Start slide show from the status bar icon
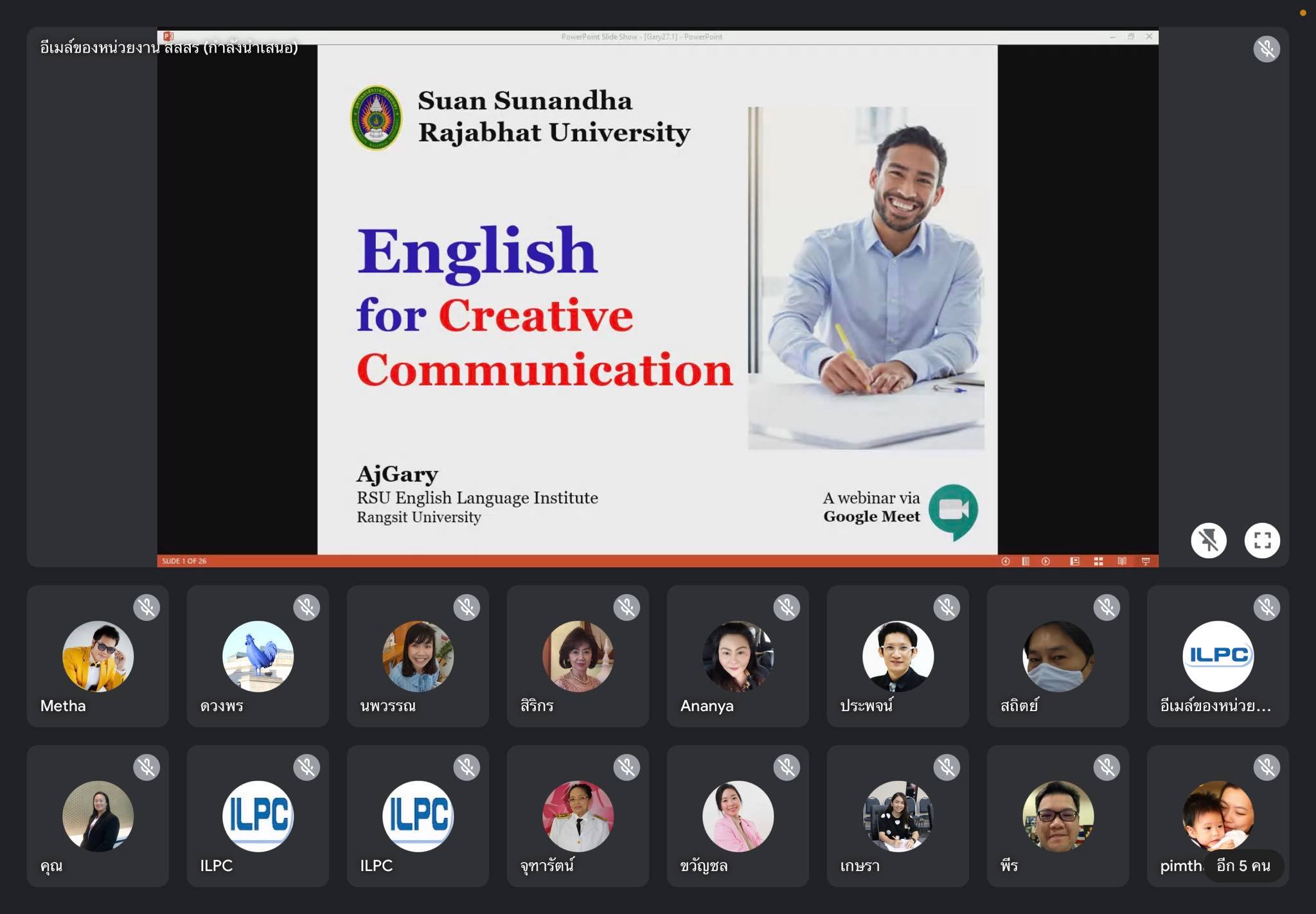 pos(1145,561)
